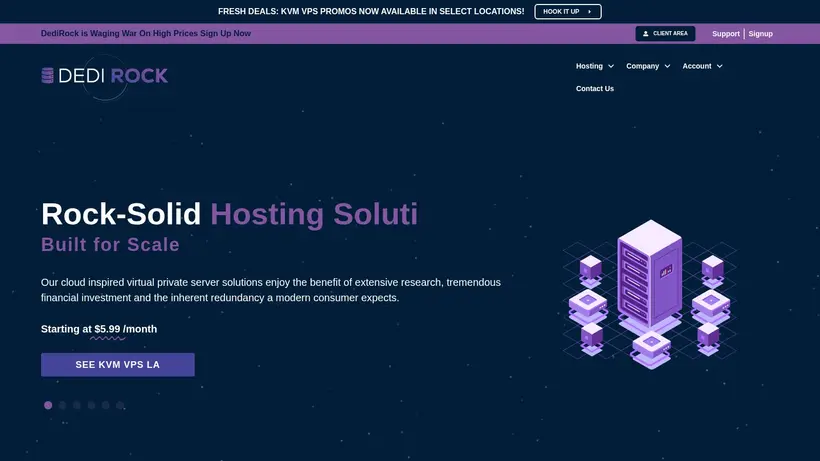Expand the Company dropdown chevron
Screen dimensions: 820x461
667,66
